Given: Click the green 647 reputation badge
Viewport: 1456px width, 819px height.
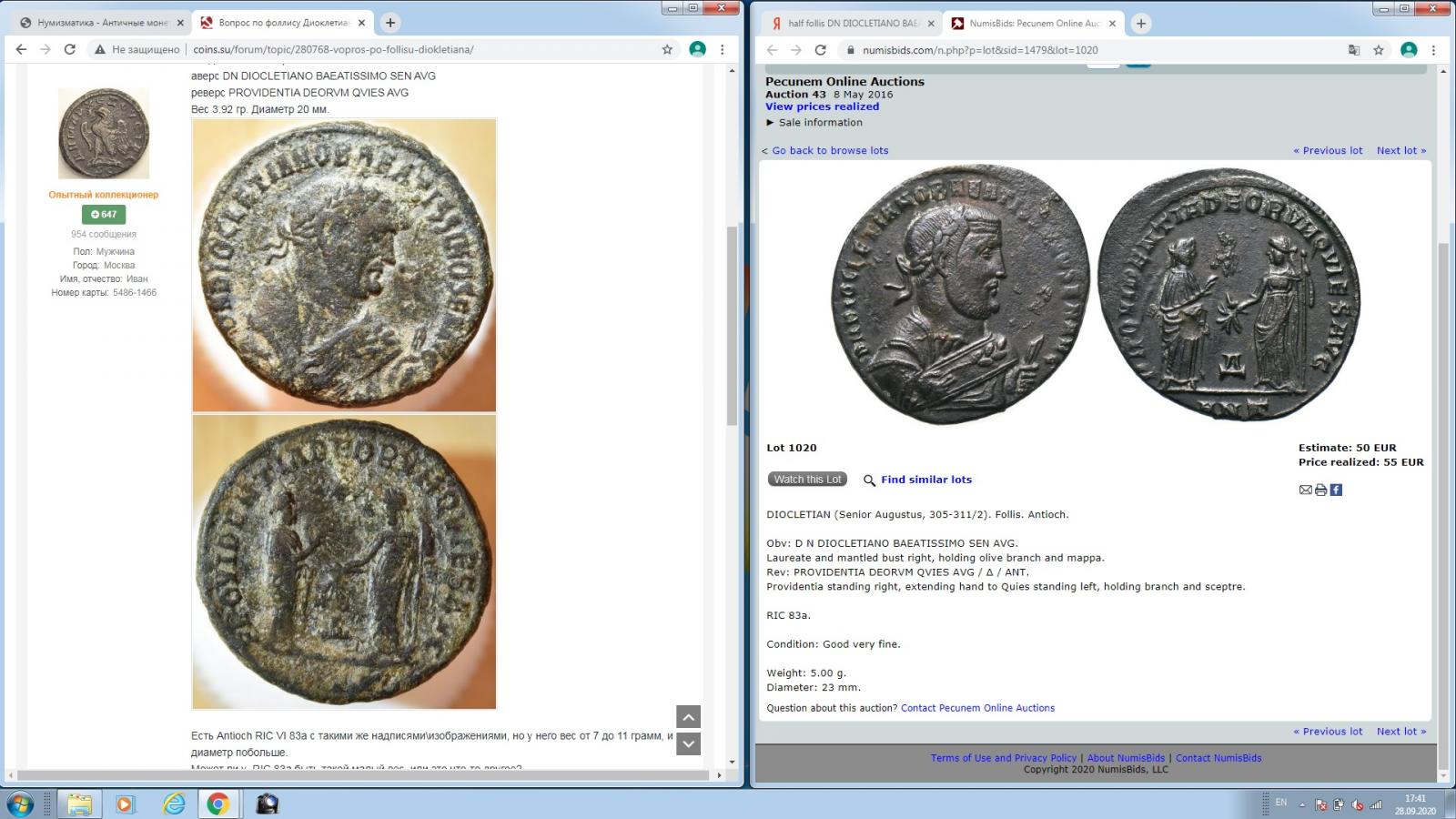Looking at the screenshot, I should (104, 215).
